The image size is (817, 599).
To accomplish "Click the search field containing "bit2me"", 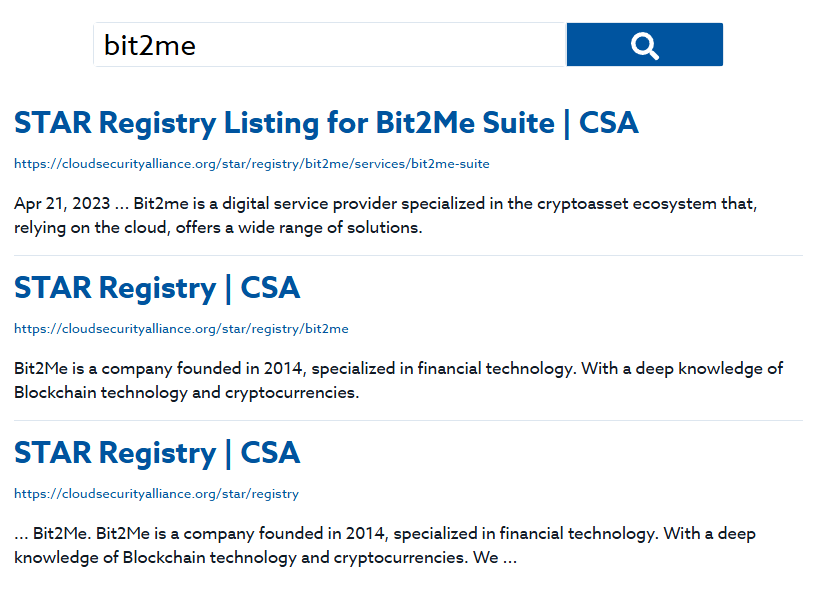I will pos(330,45).
